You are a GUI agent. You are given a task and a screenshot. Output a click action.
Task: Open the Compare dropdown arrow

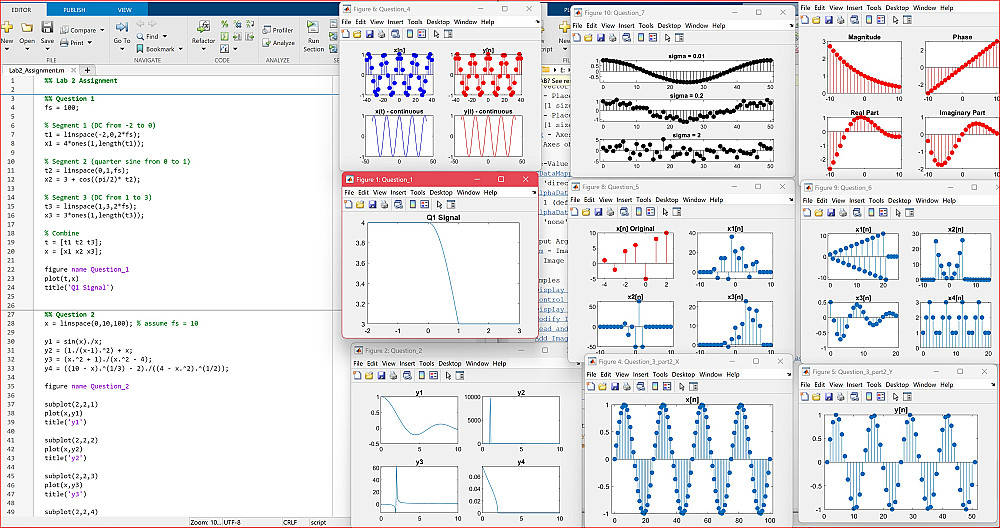pyautogui.click(x=102, y=30)
